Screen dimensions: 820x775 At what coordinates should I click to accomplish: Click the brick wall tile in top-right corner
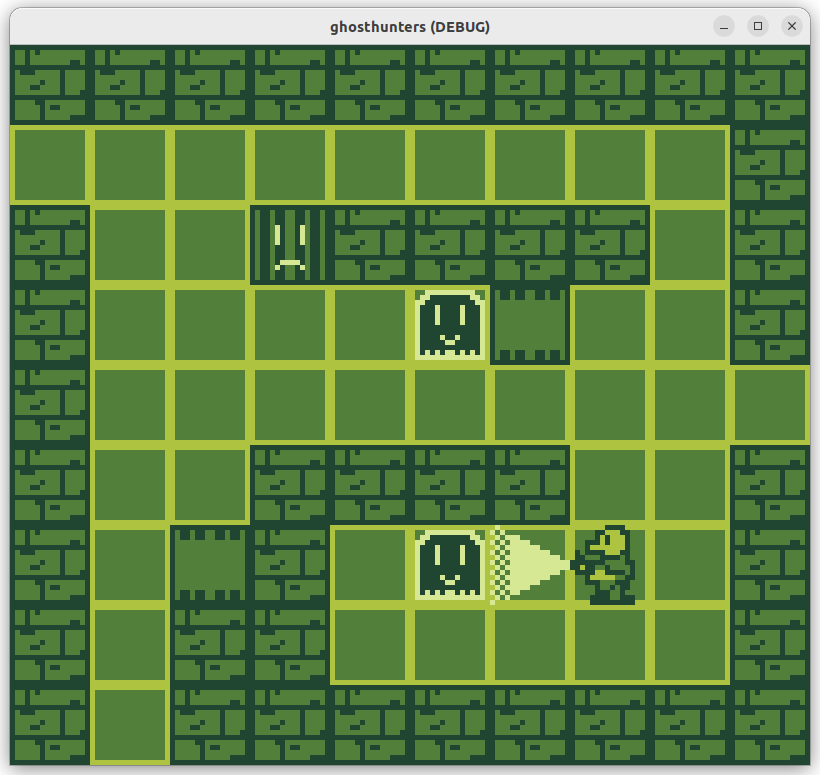pyautogui.click(x=770, y=85)
